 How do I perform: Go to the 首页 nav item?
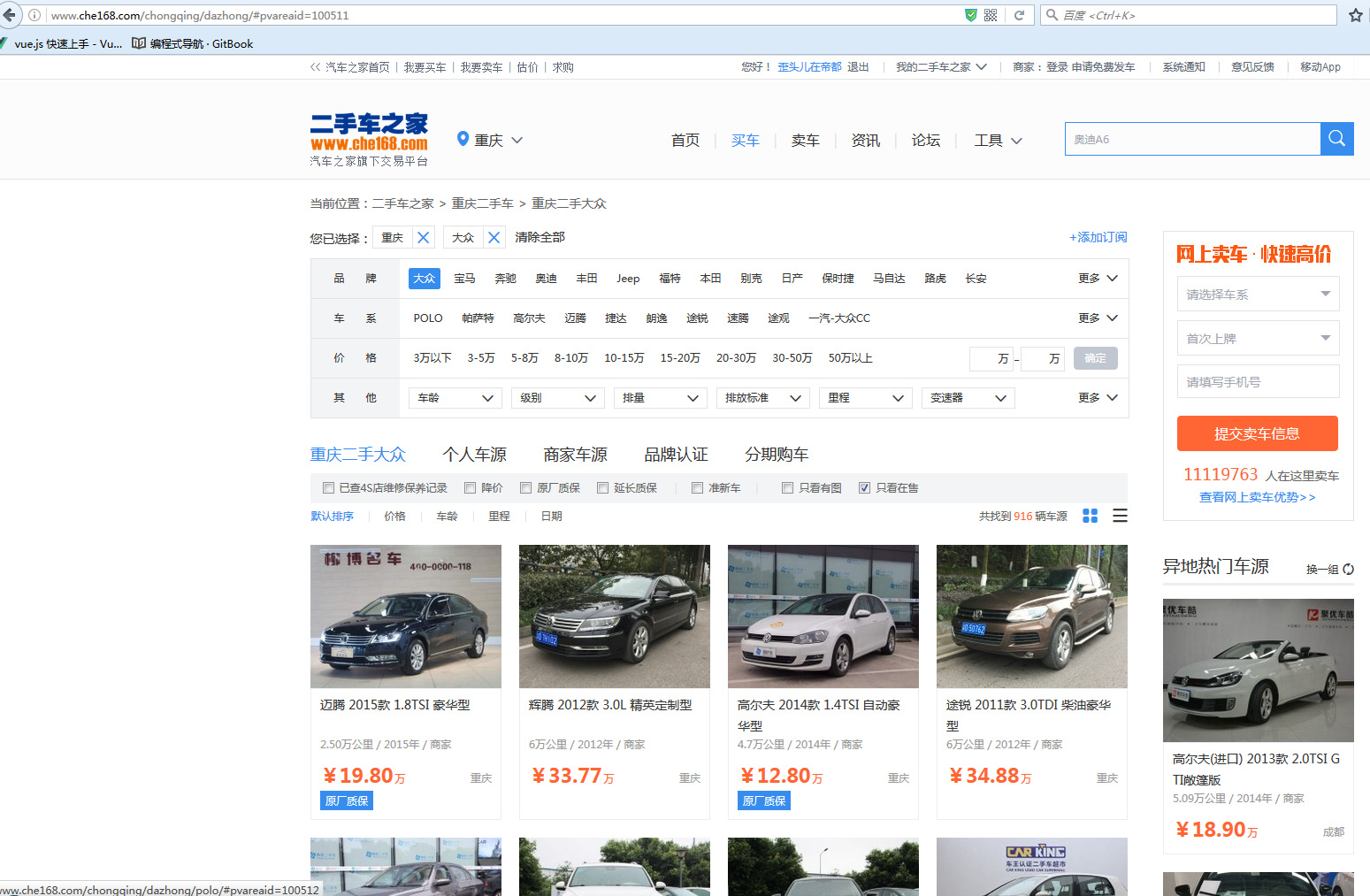click(x=685, y=140)
